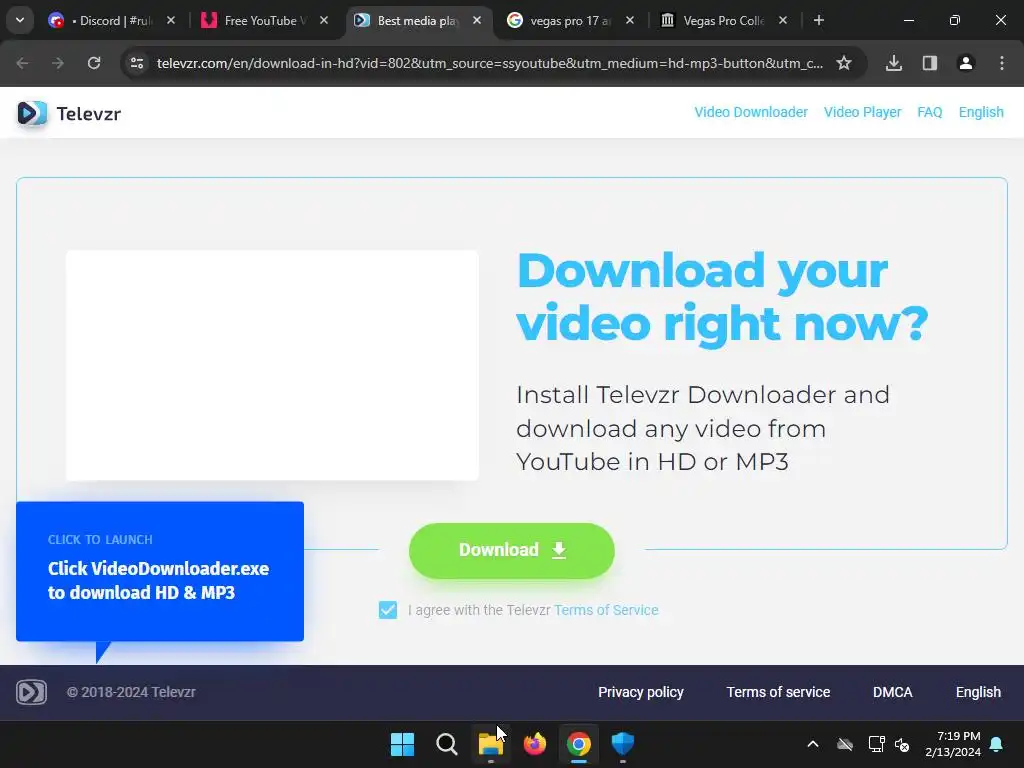This screenshot has height=768, width=1024.
Task: Open the Chrome three-dot menu
Action: 1002,63
